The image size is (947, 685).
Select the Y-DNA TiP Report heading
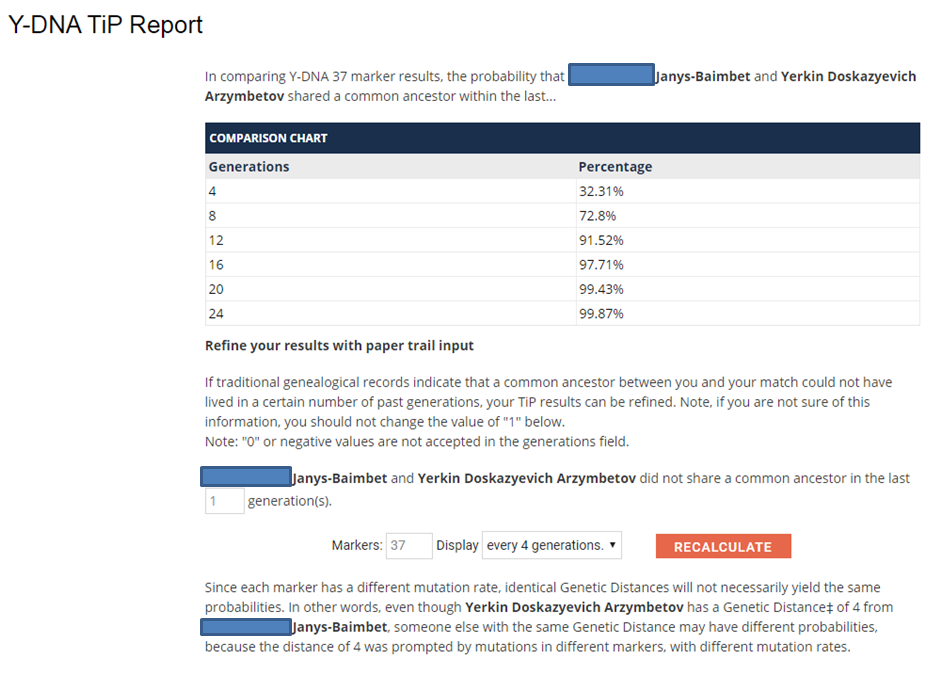pos(105,25)
